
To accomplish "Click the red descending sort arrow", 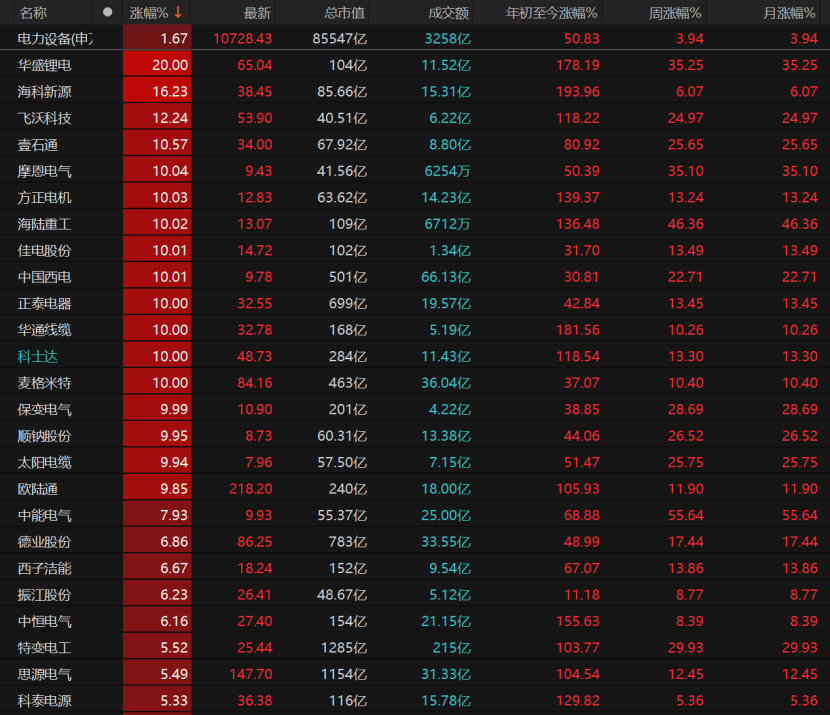I will click(x=178, y=12).
